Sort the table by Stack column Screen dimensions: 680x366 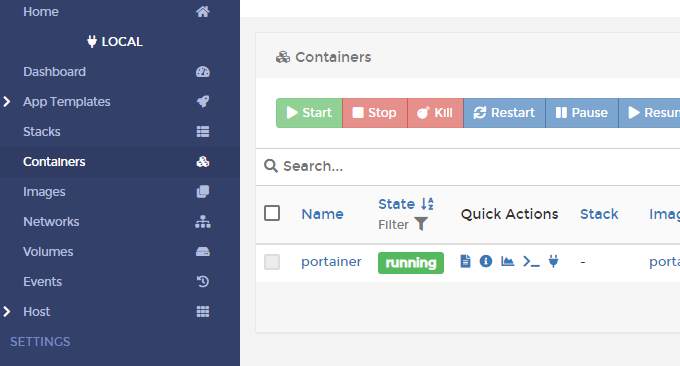[x=599, y=214]
